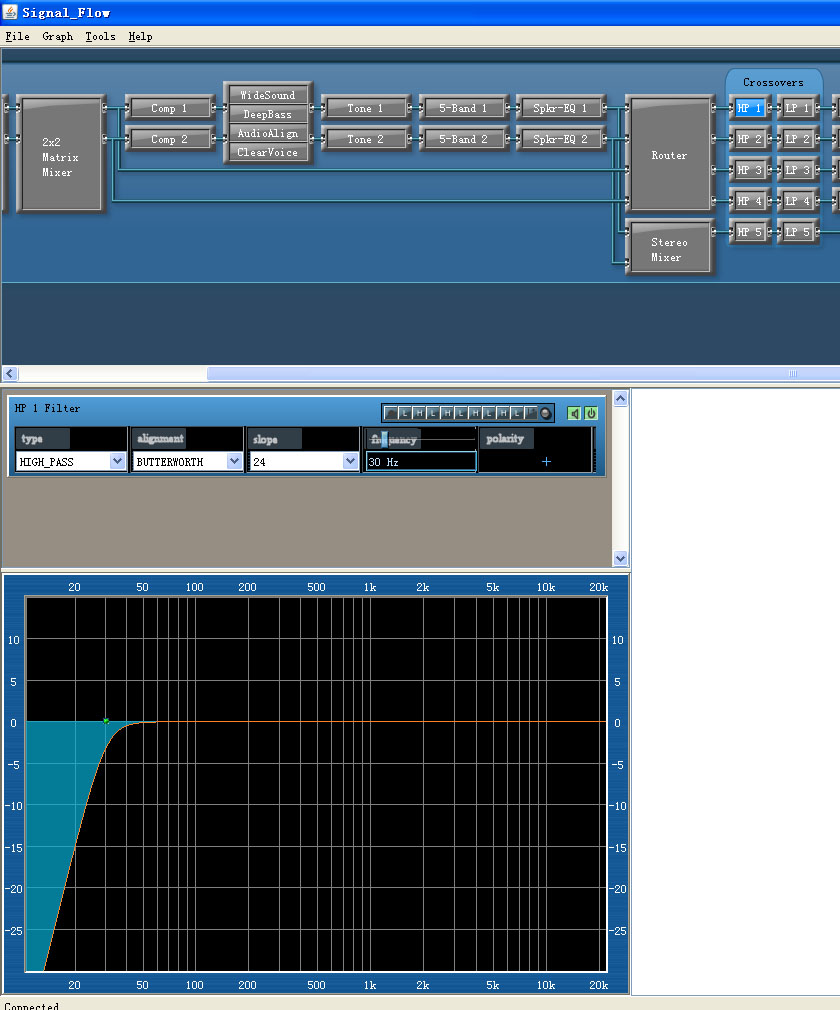
Task: Click the left arrow of the horizontal scrollbar
Action: pos(10,373)
